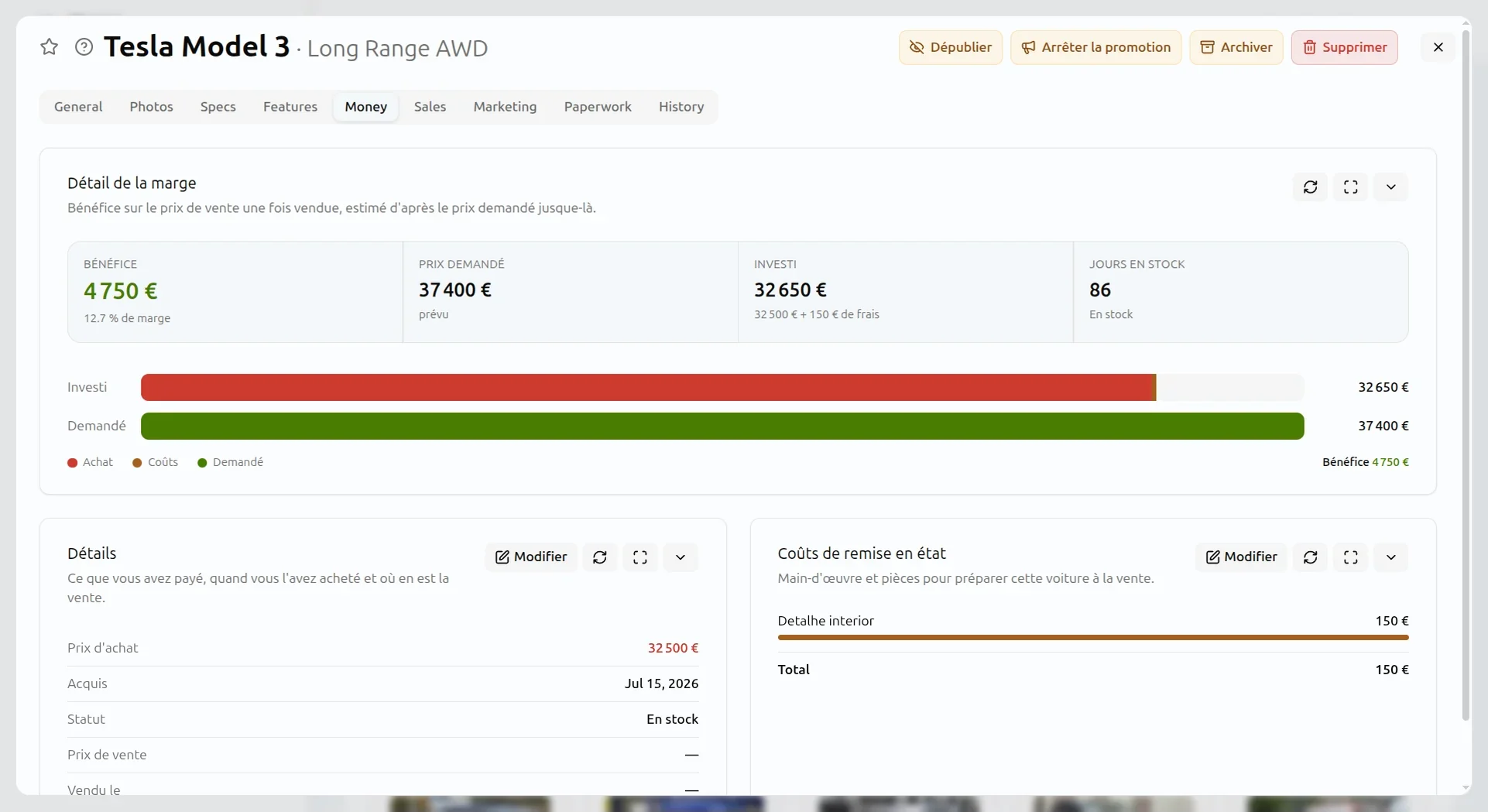Screen dimensions: 1488x812
Task: Click the Bénéfice value 4 750 €
Action: (x=121, y=291)
